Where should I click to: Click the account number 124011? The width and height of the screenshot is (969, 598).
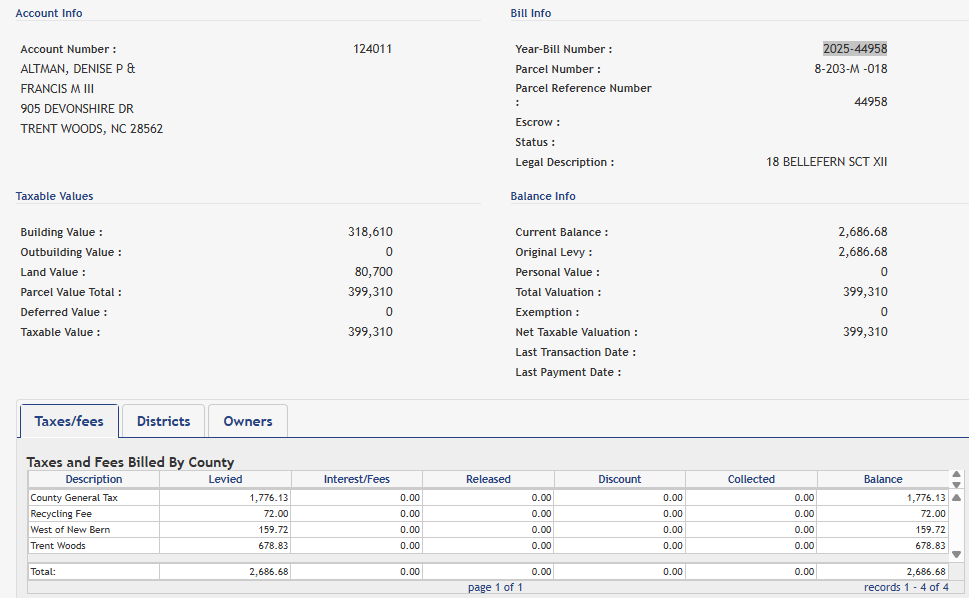(372, 49)
